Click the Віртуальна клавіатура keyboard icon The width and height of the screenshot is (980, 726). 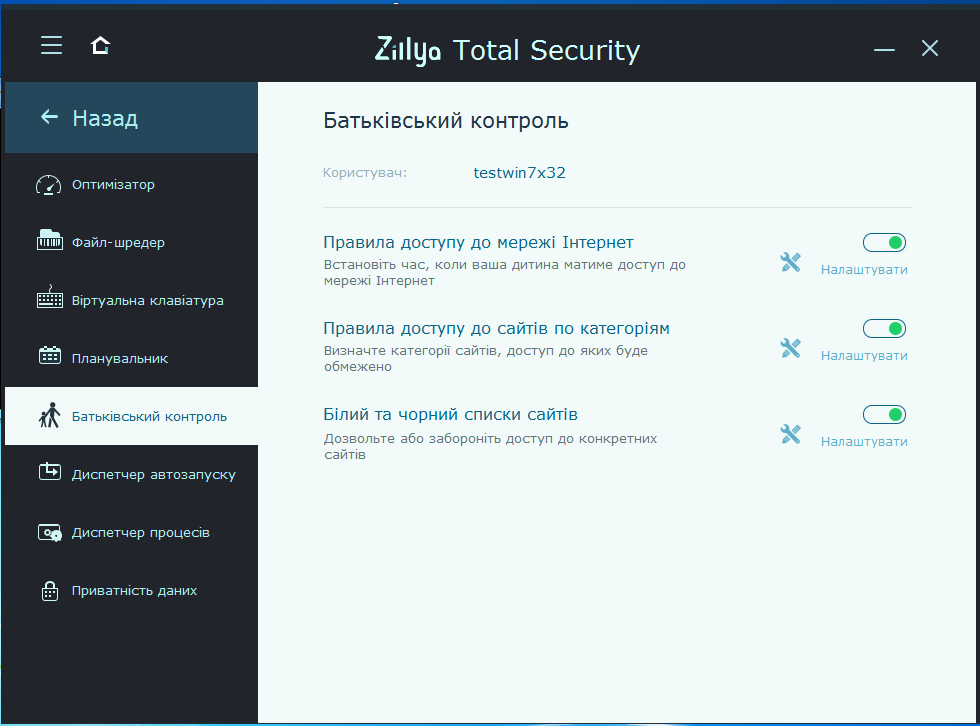tap(49, 298)
